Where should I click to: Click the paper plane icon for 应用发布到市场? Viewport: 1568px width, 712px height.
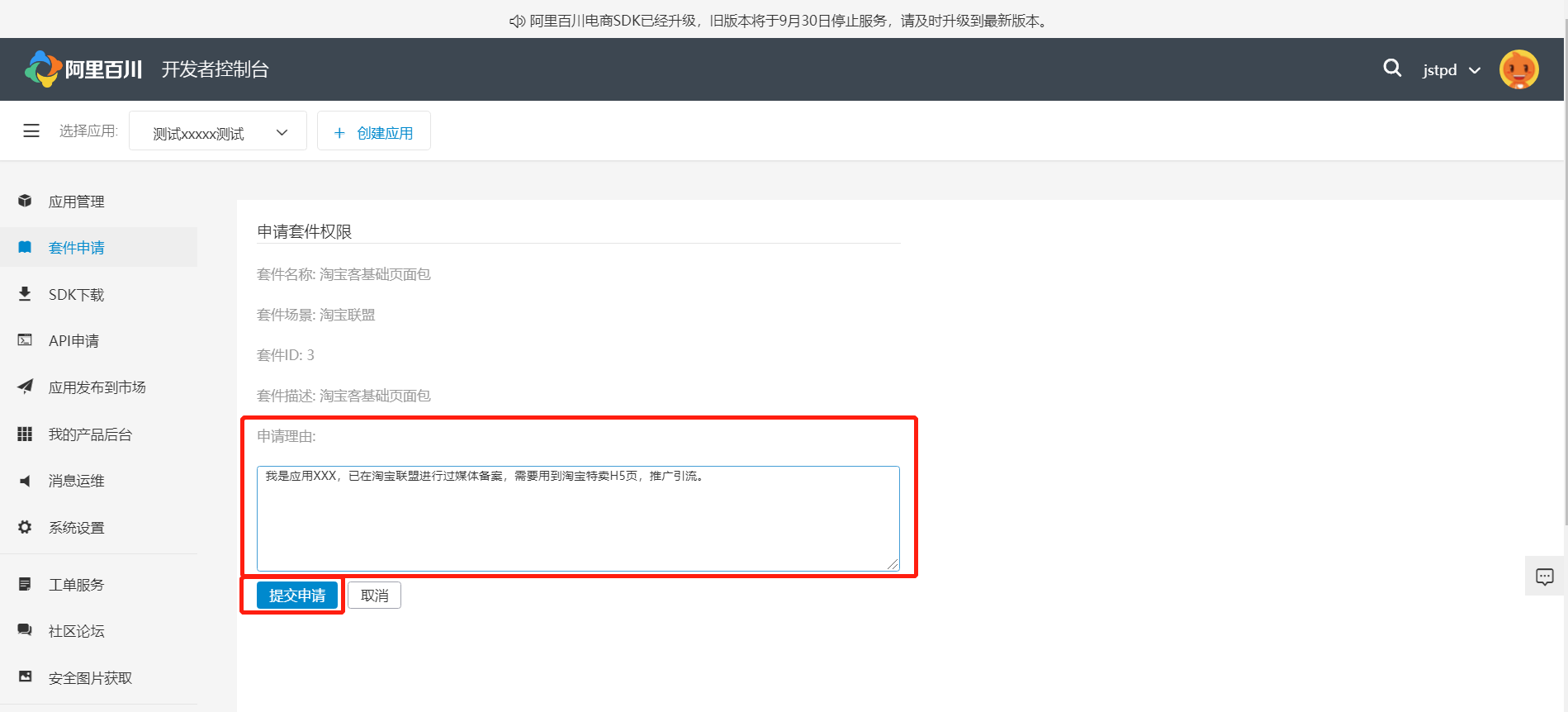click(x=25, y=387)
